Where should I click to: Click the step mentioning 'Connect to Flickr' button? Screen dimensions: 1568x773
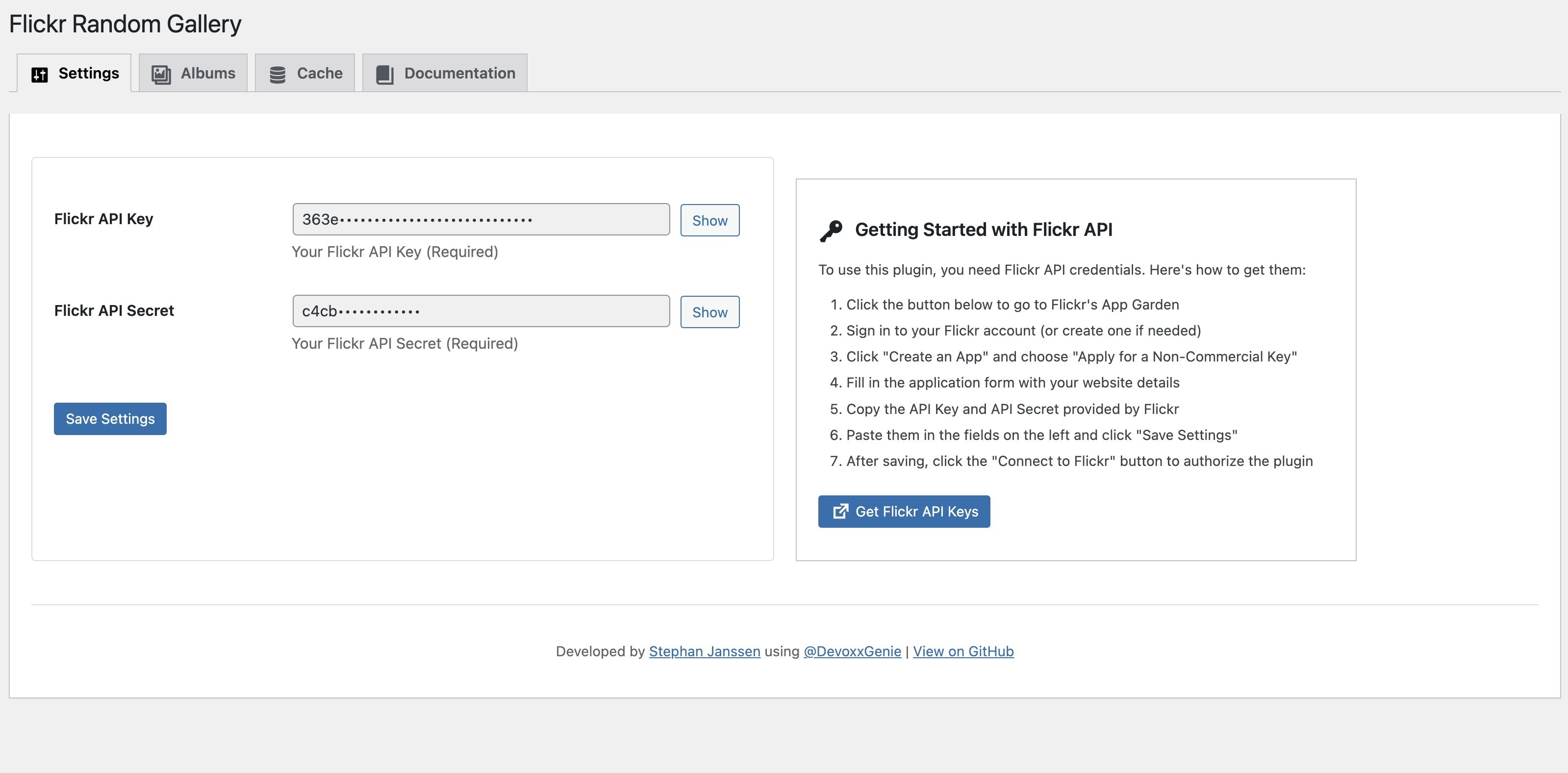[x=1079, y=461]
